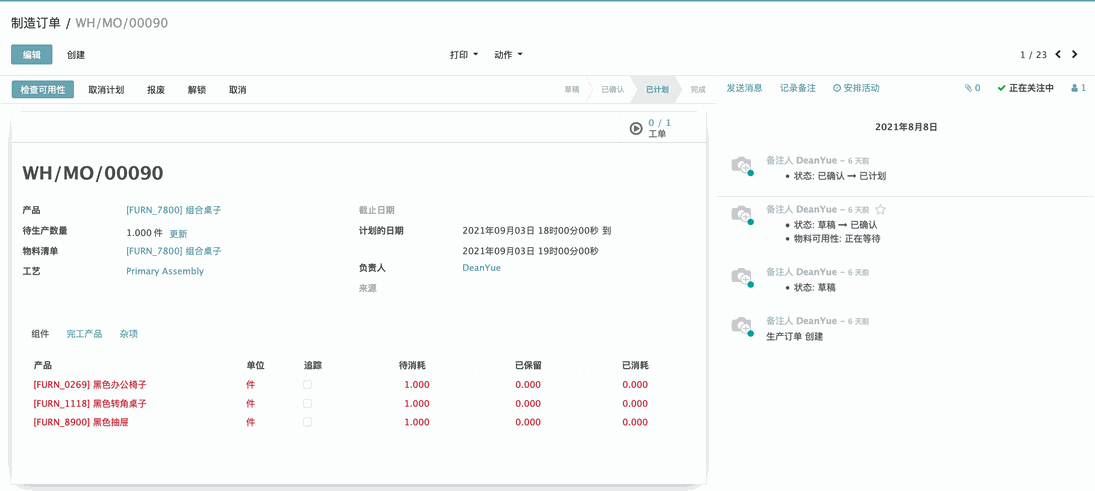Click the 已消耗 column header
Viewport: 1095px width, 491px height.
[635, 365]
